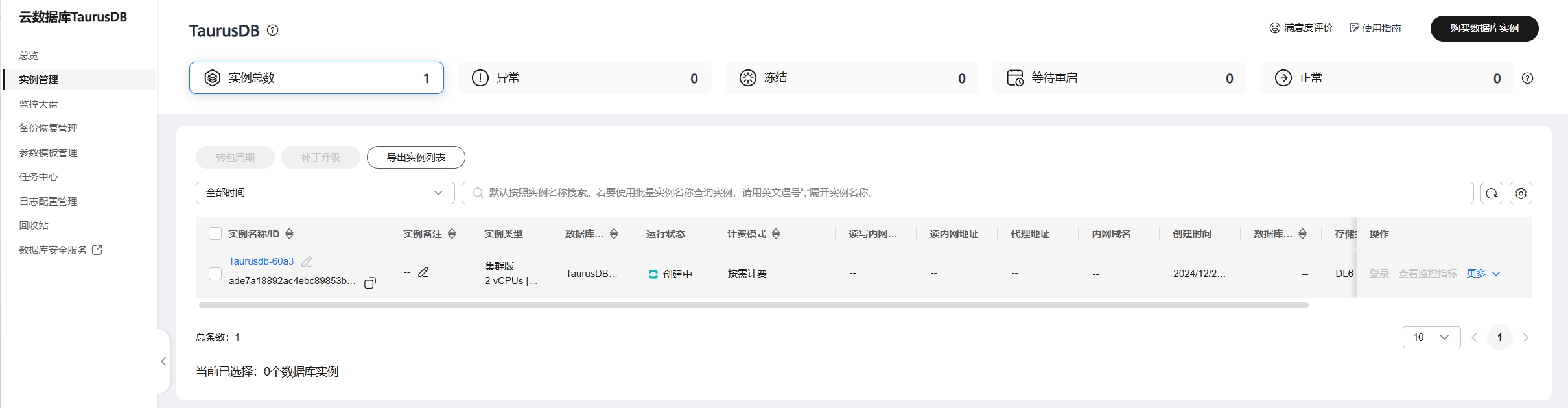
Task: Select the 等待重启 status card
Action: tap(1119, 78)
